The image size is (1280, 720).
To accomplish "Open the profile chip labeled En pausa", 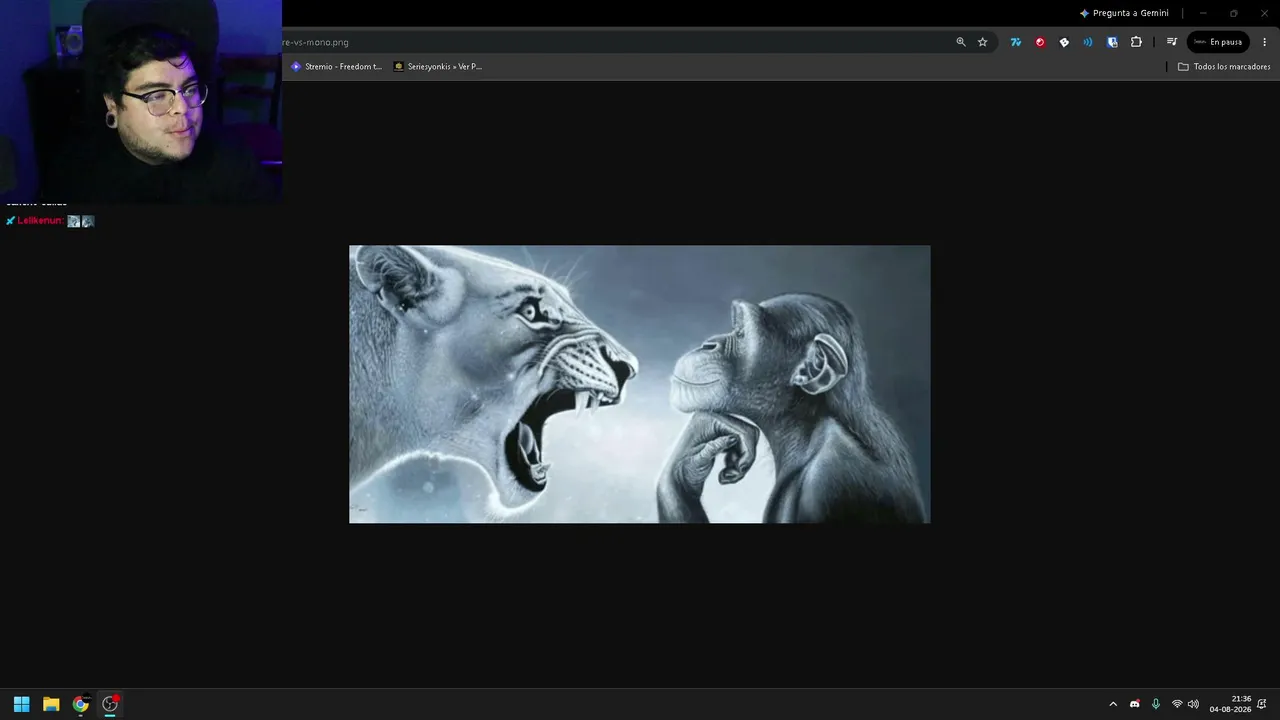I will (1218, 42).
